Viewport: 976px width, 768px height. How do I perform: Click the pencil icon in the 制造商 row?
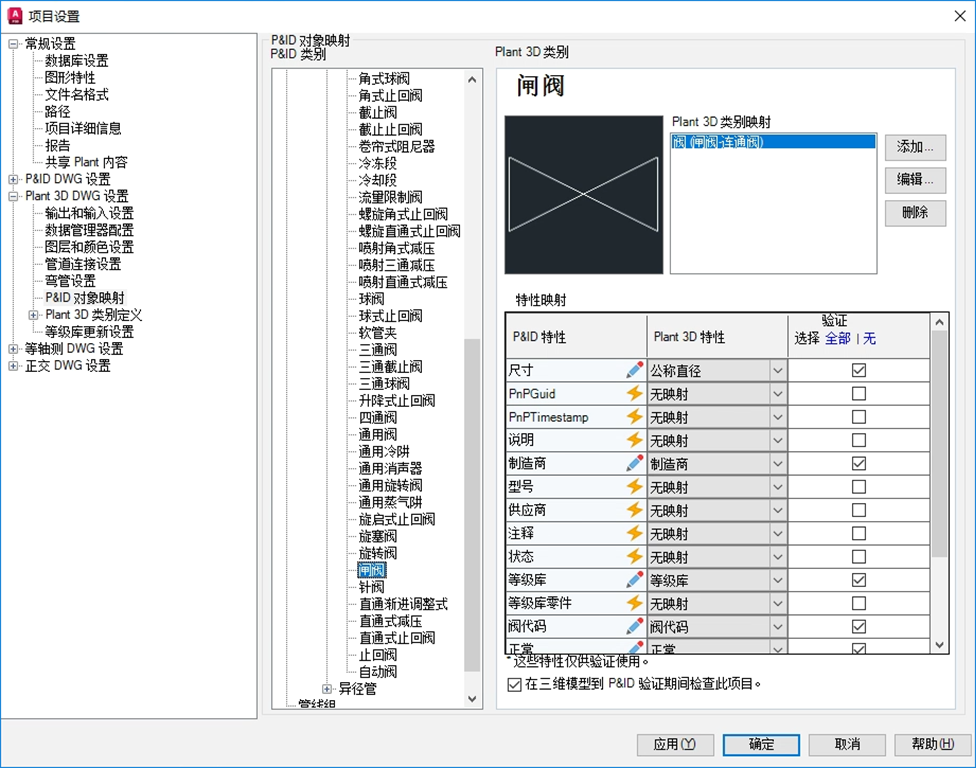pos(634,464)
